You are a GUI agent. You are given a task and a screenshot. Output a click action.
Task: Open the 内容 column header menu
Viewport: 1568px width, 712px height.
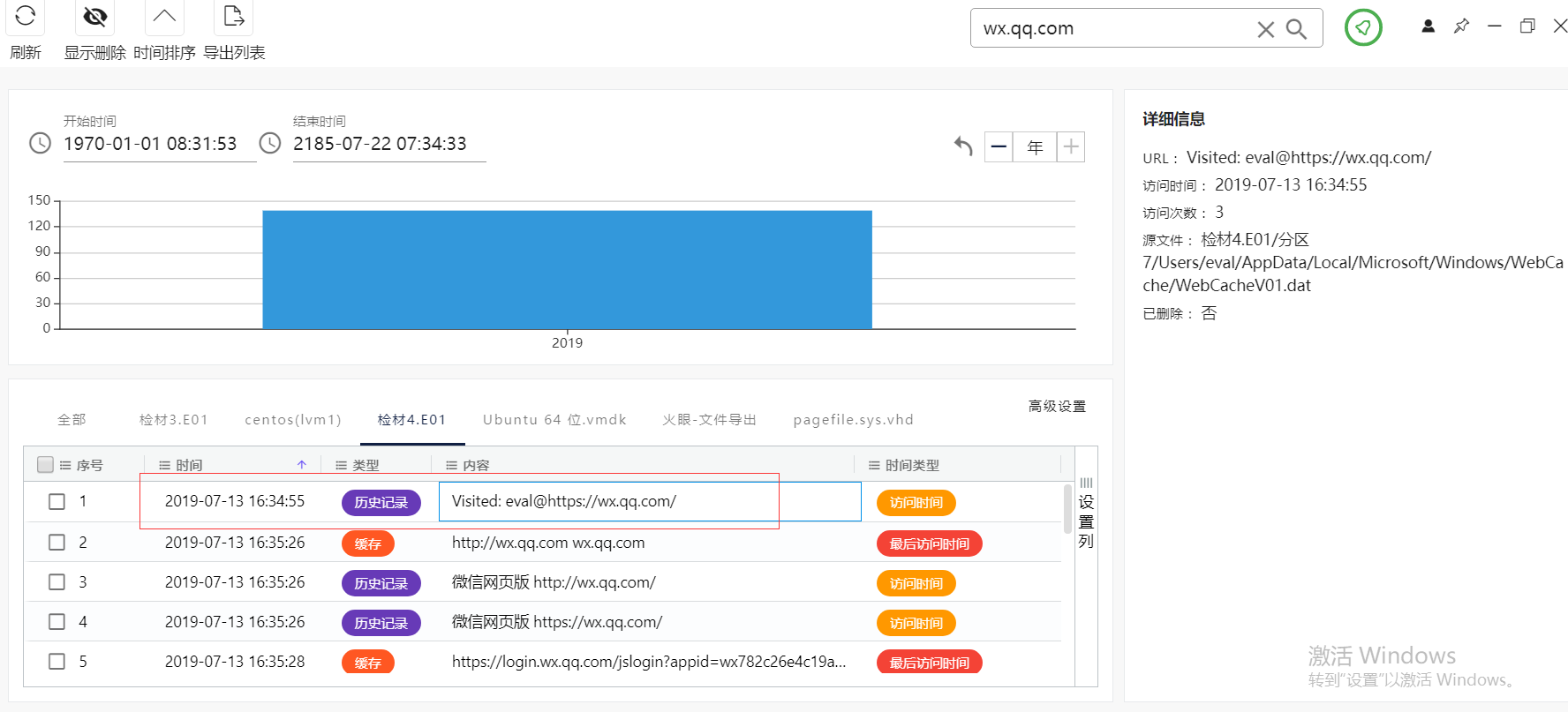(451, 465)
